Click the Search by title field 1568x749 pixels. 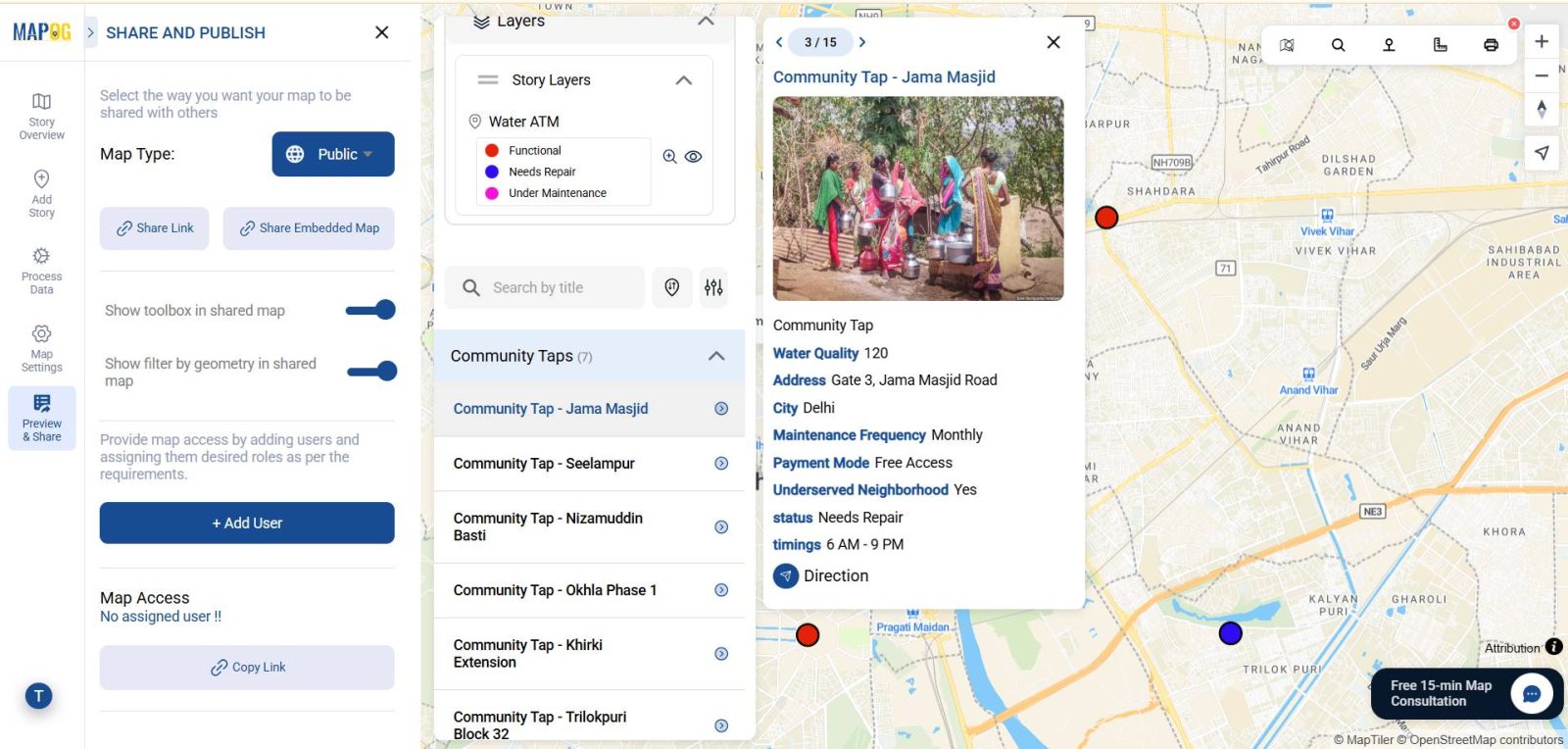tap(545, 287)
